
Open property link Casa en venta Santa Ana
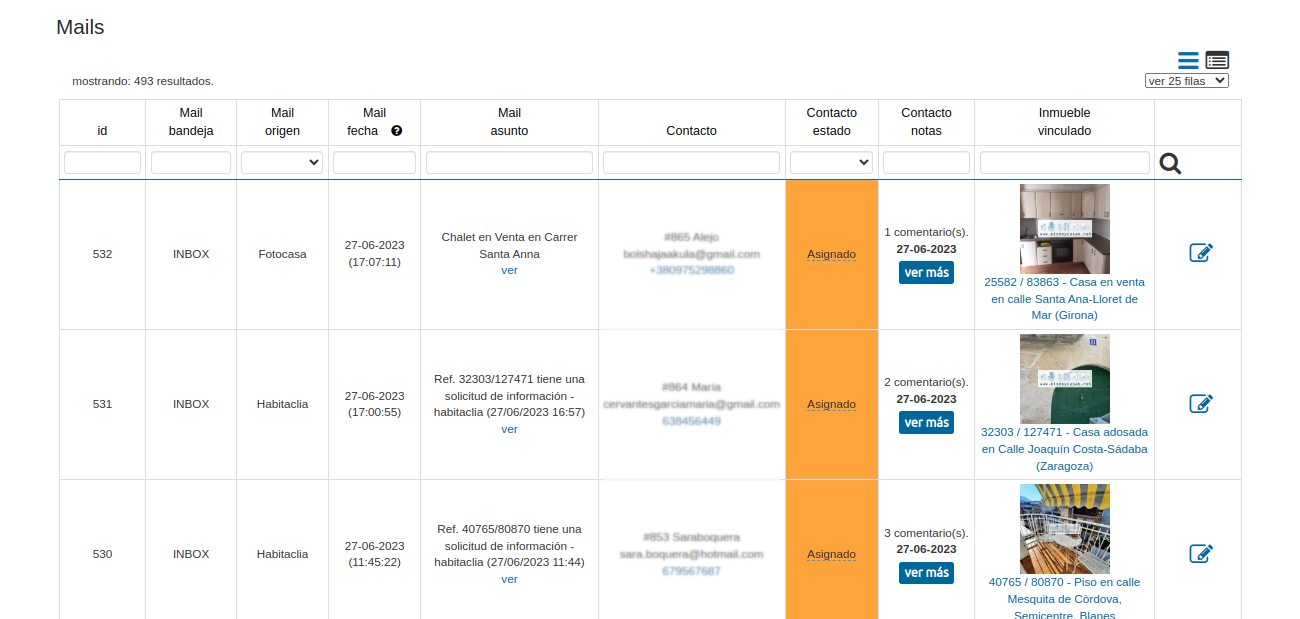tap(1064, 298)
